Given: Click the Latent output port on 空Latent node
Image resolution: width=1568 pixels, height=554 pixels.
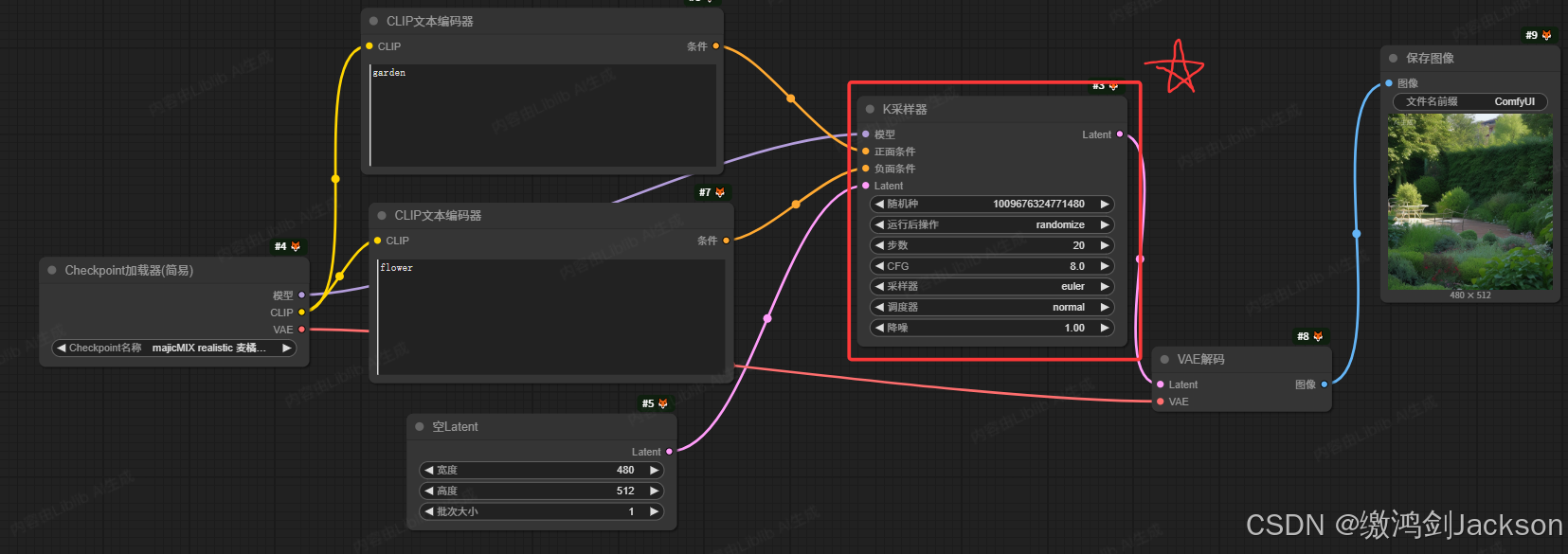Looking at the screenshot, I should coord(669,452).
